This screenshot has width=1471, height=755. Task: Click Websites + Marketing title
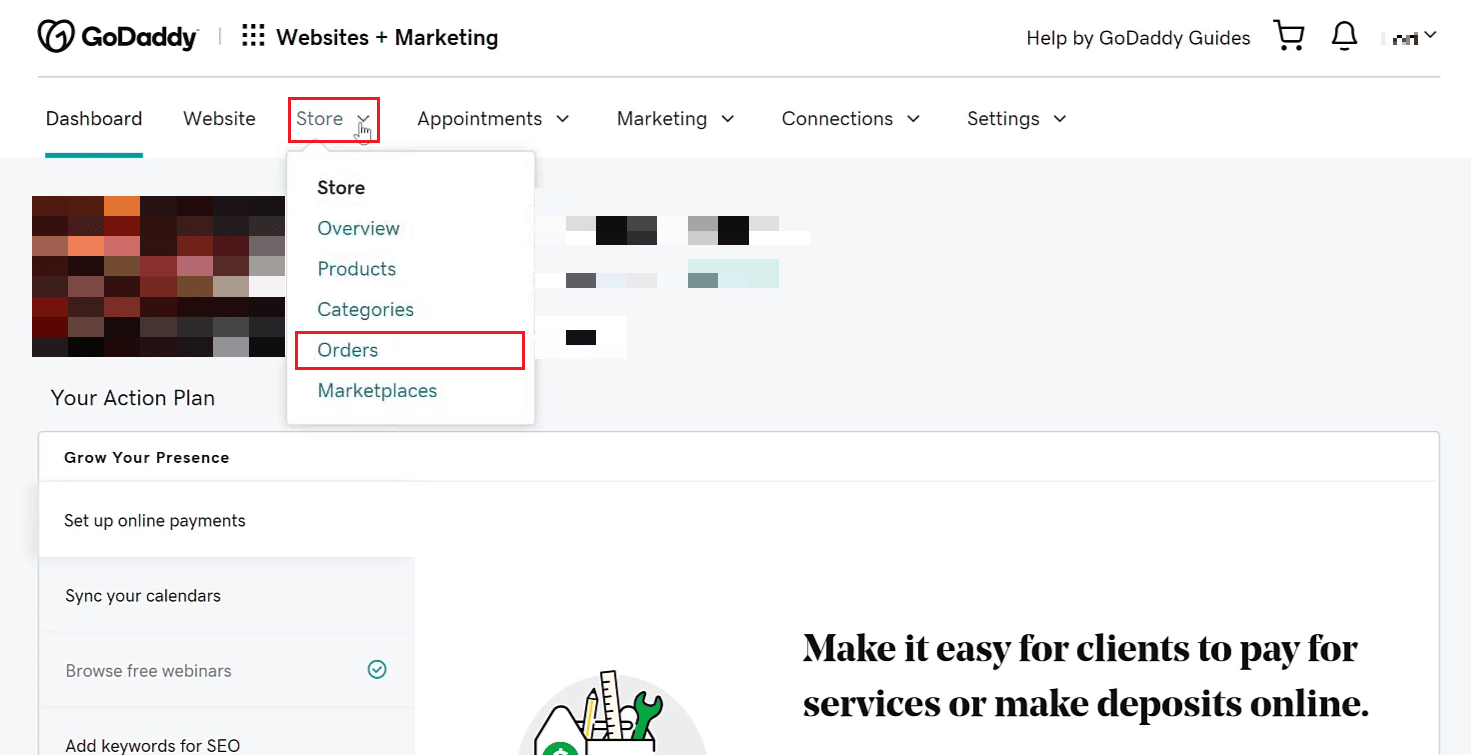click(387, 38)
